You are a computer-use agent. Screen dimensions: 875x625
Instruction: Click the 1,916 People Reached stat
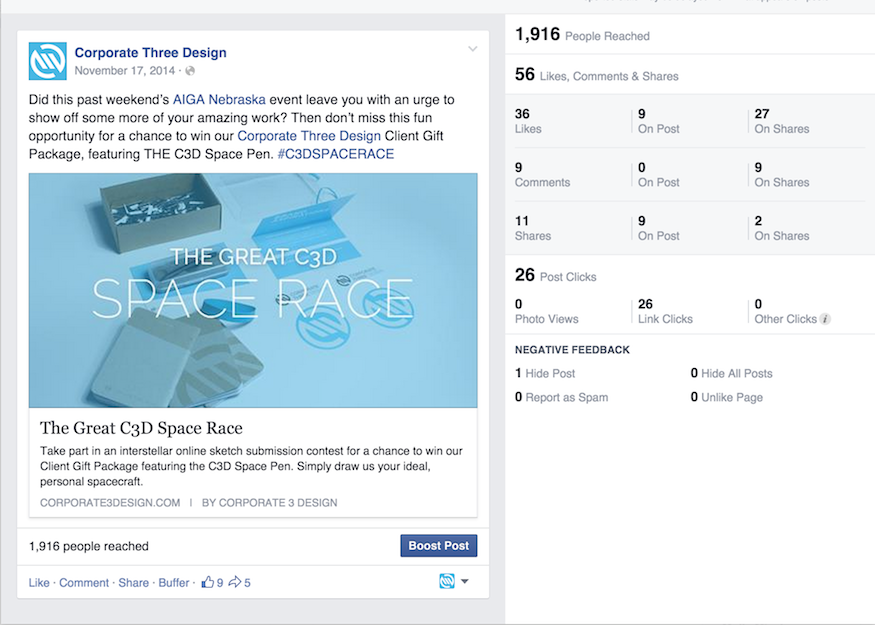[x=582, y=35]
